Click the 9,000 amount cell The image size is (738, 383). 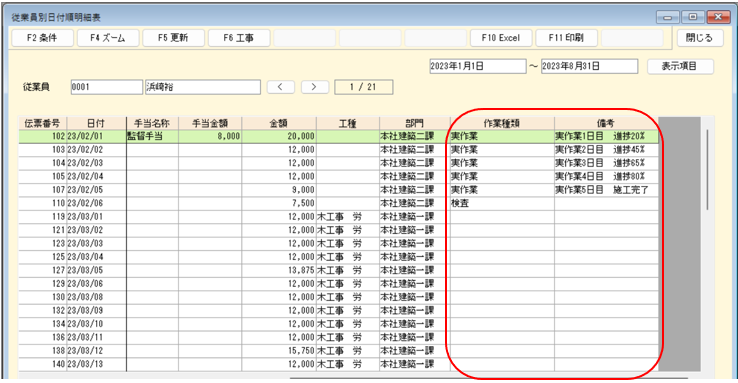(279, 190)
